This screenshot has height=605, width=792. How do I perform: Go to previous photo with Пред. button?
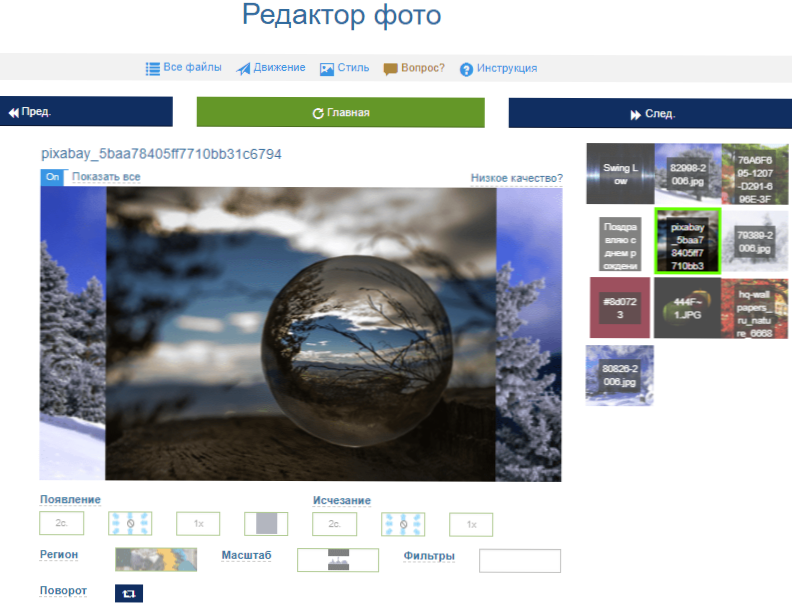[86, 112]
